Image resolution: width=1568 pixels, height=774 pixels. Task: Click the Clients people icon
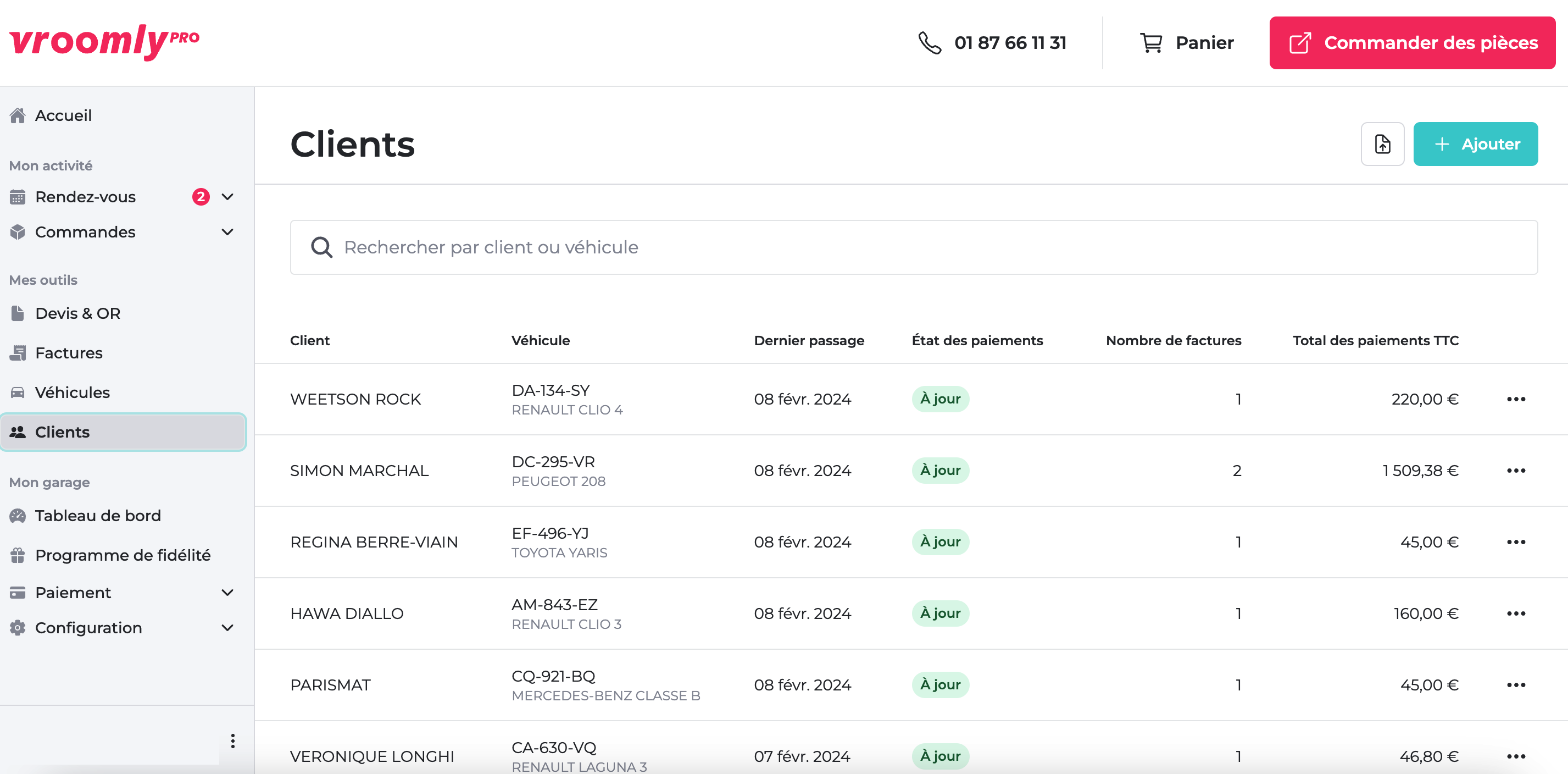(x=18, y=432)
